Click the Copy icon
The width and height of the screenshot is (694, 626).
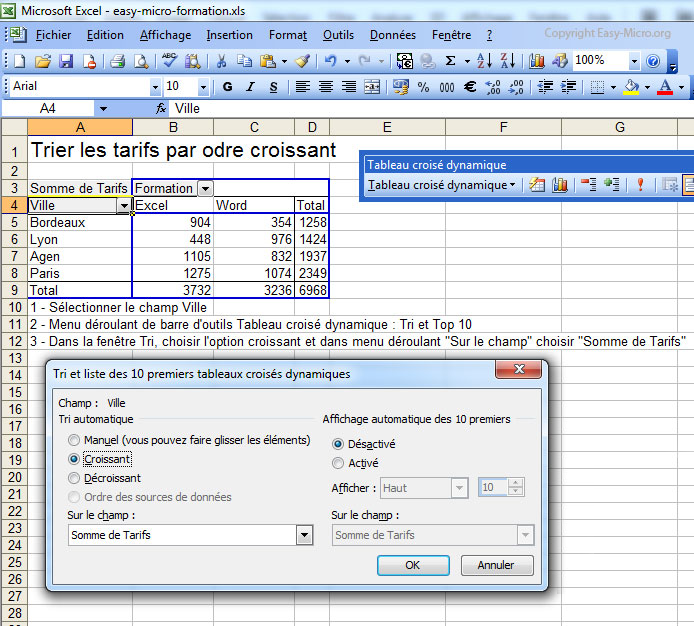(244, 61)
